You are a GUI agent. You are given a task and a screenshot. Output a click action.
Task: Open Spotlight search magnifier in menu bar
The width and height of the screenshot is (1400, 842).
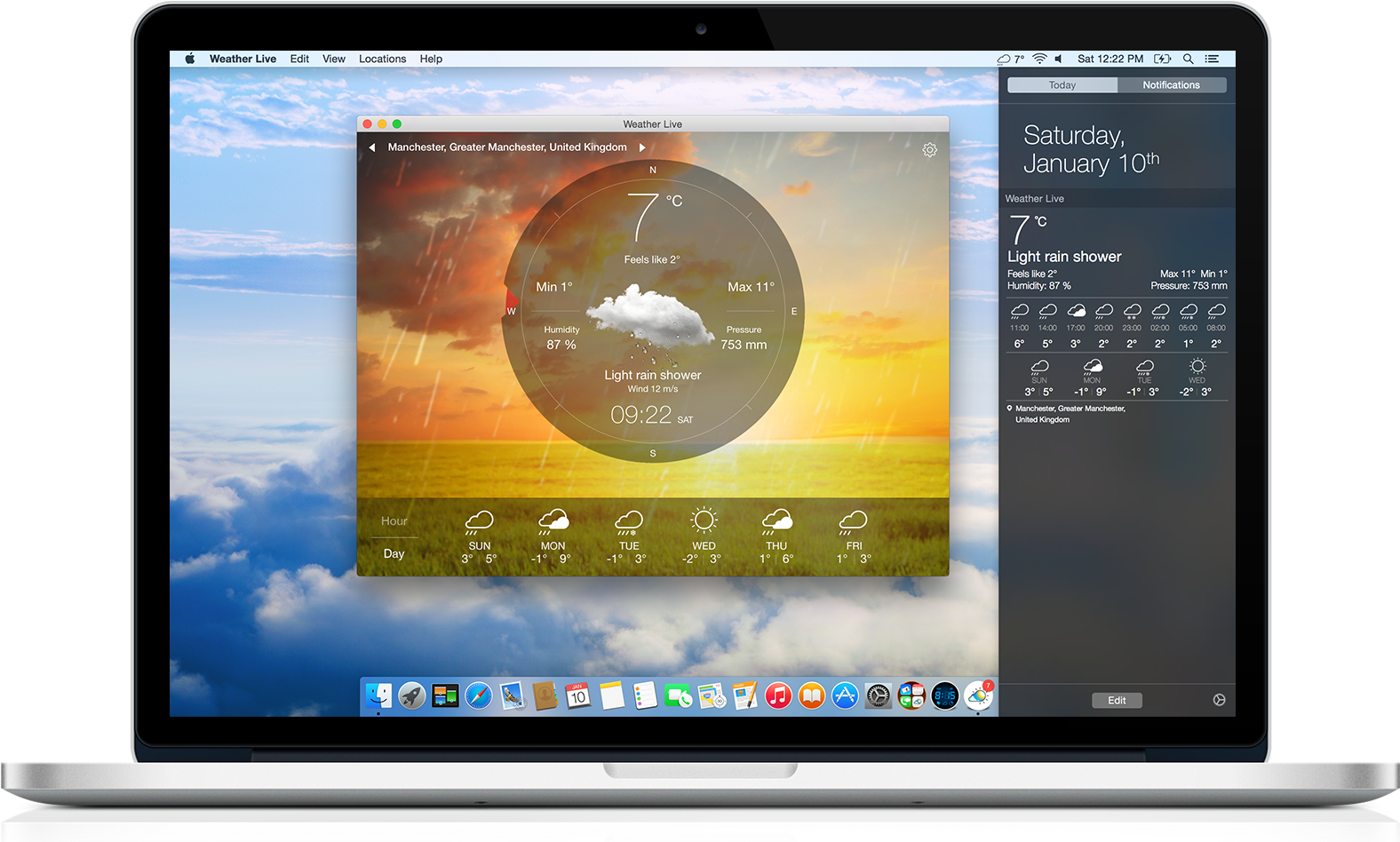(x=1188, y=60)
